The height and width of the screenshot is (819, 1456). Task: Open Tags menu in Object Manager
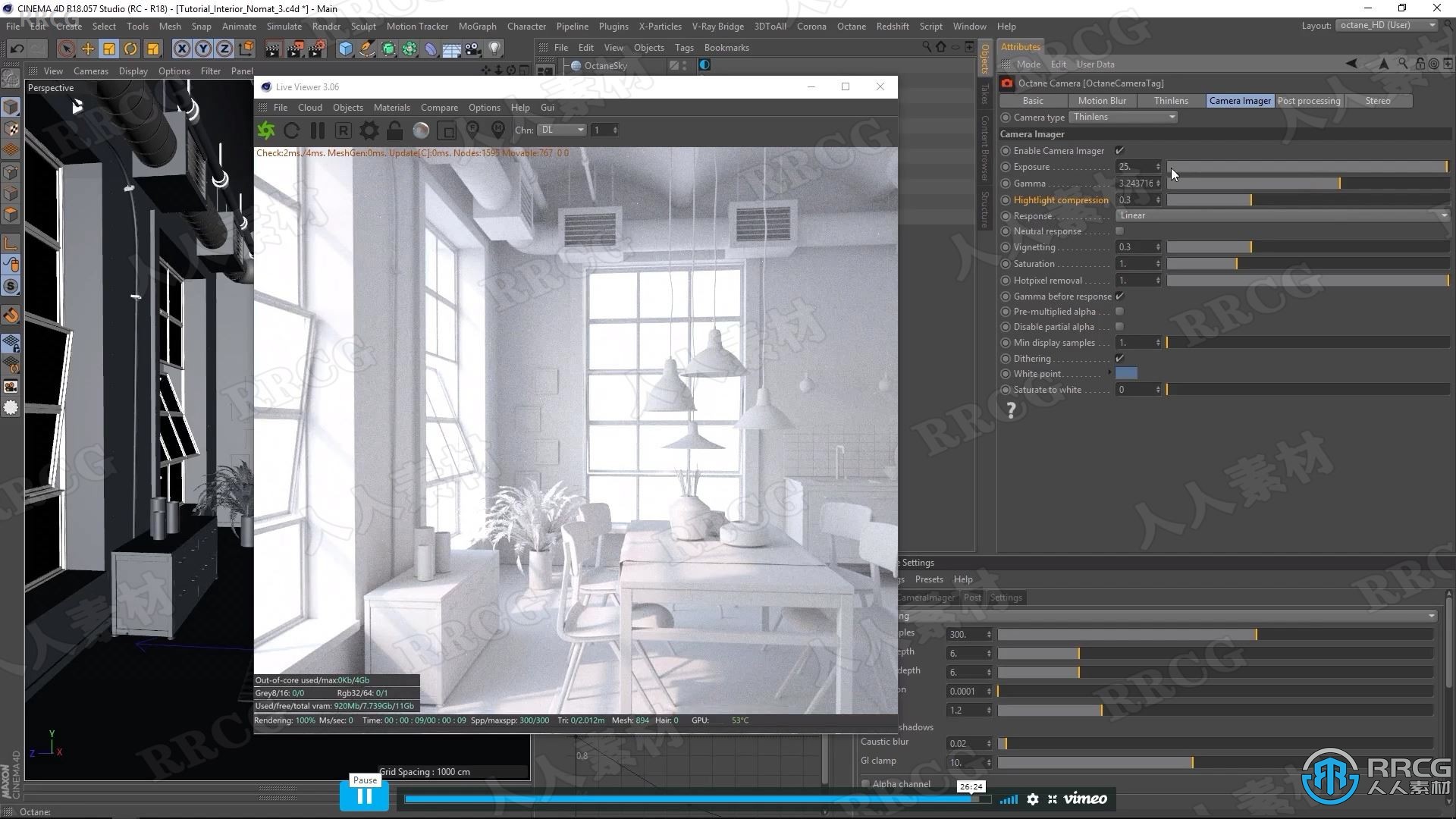pos(684,47)
